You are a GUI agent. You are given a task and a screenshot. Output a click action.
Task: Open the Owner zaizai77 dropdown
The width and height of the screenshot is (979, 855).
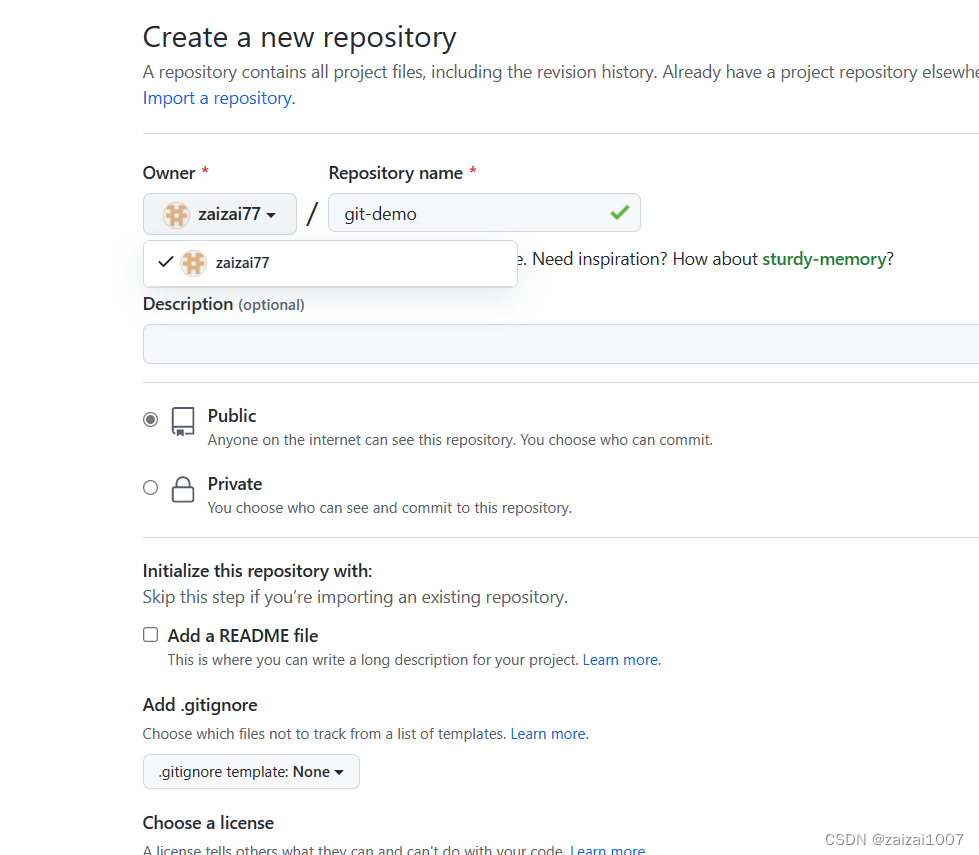[x=220, y=214]
